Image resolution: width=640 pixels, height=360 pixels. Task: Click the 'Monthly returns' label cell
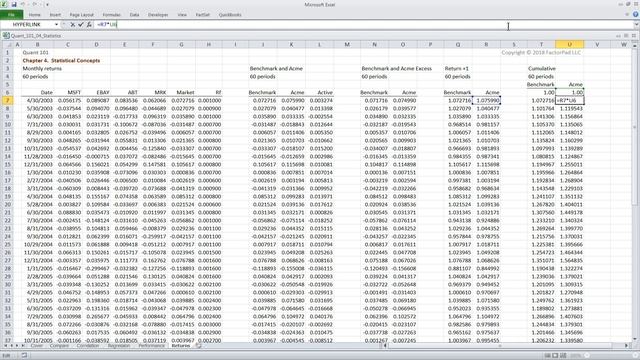pos(42,69)
